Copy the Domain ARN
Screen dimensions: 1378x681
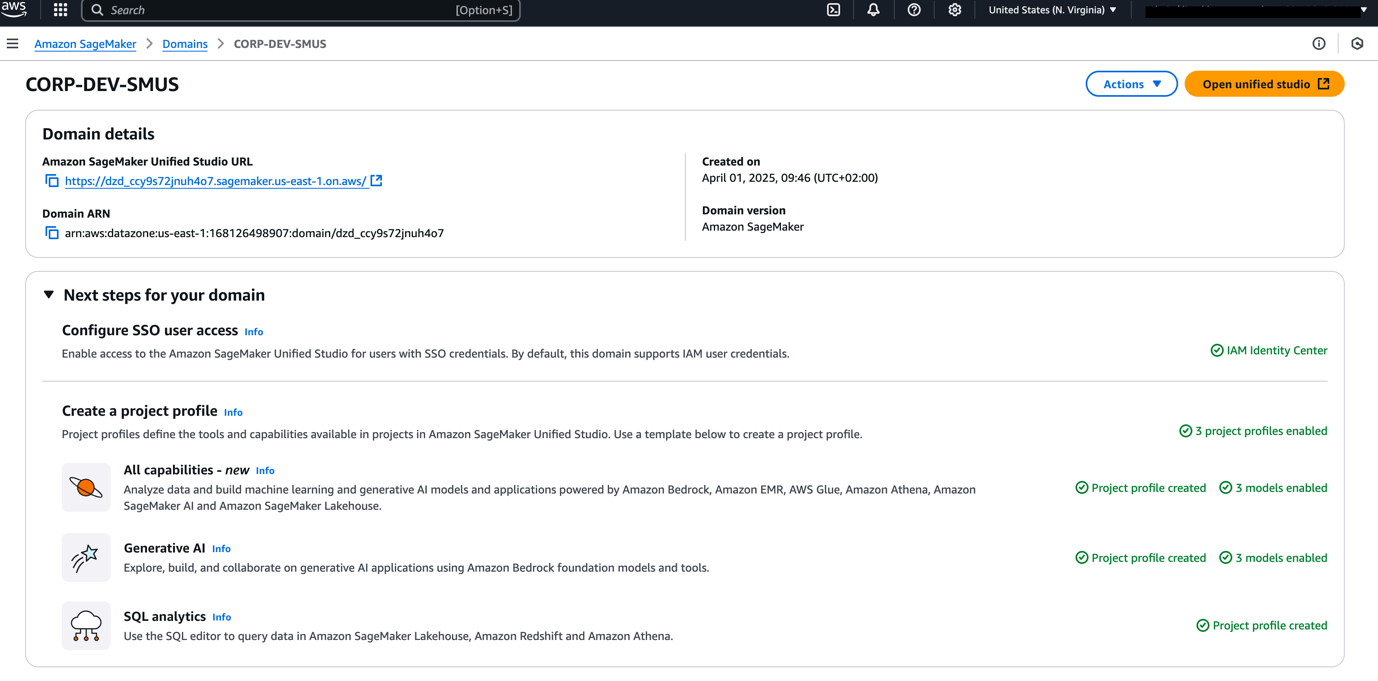click(x=51, y=232)
